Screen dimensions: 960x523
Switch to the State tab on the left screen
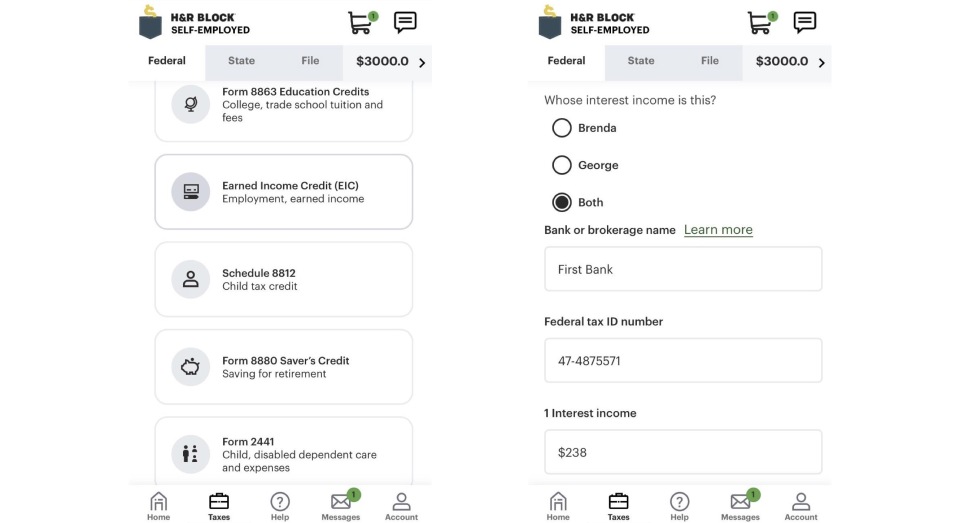(241, 61)
